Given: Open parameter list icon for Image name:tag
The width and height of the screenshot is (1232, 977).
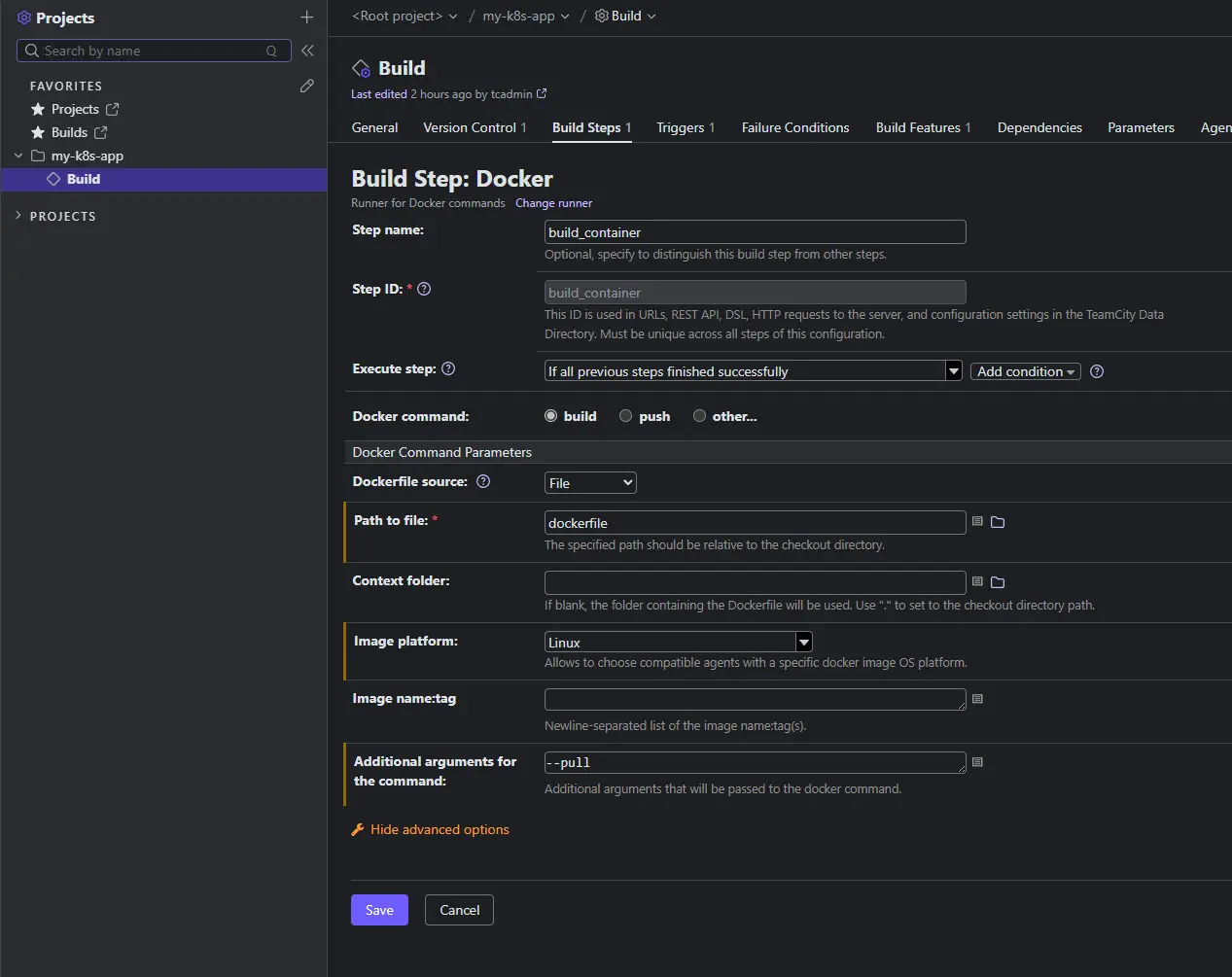Looking at the screenshot, I should tap(977, 699).
